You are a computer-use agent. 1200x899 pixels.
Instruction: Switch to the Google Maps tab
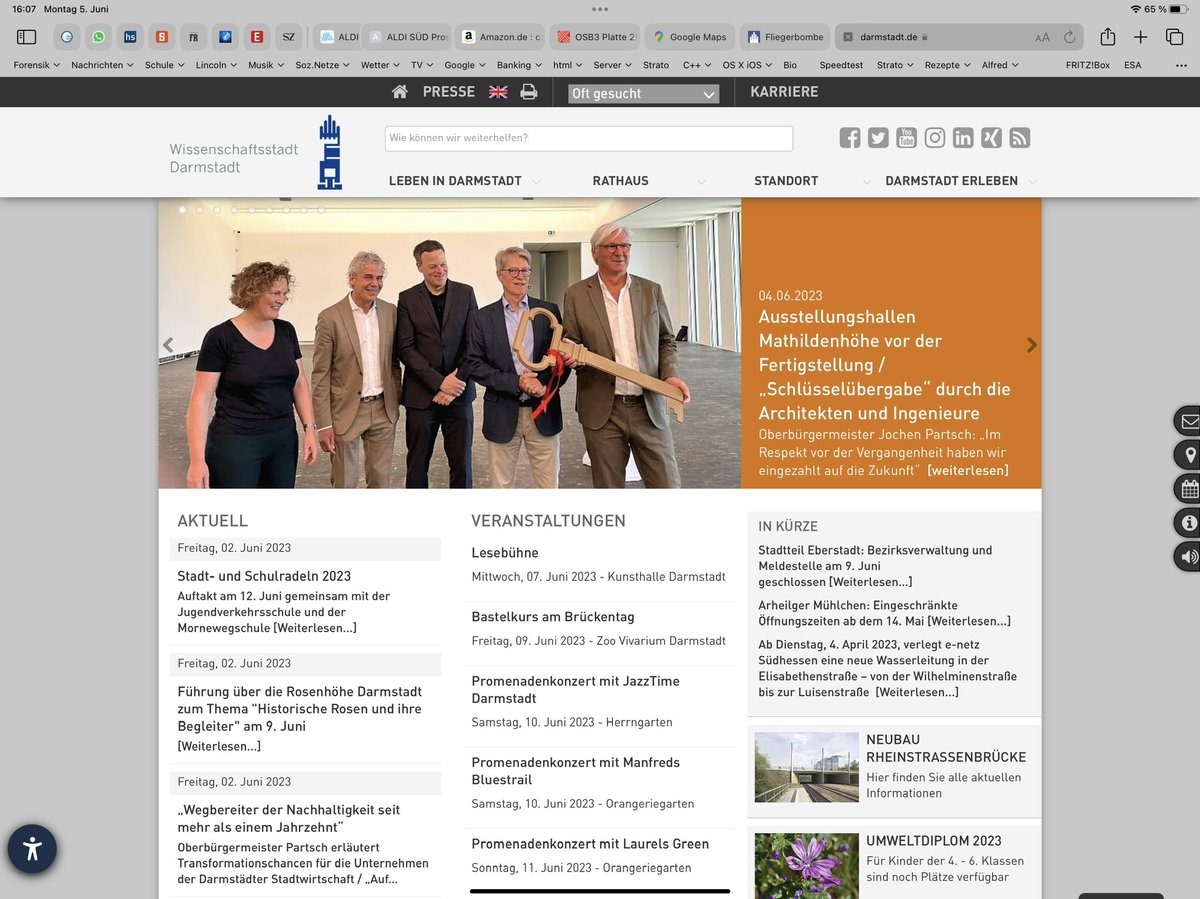coord(690,37)
